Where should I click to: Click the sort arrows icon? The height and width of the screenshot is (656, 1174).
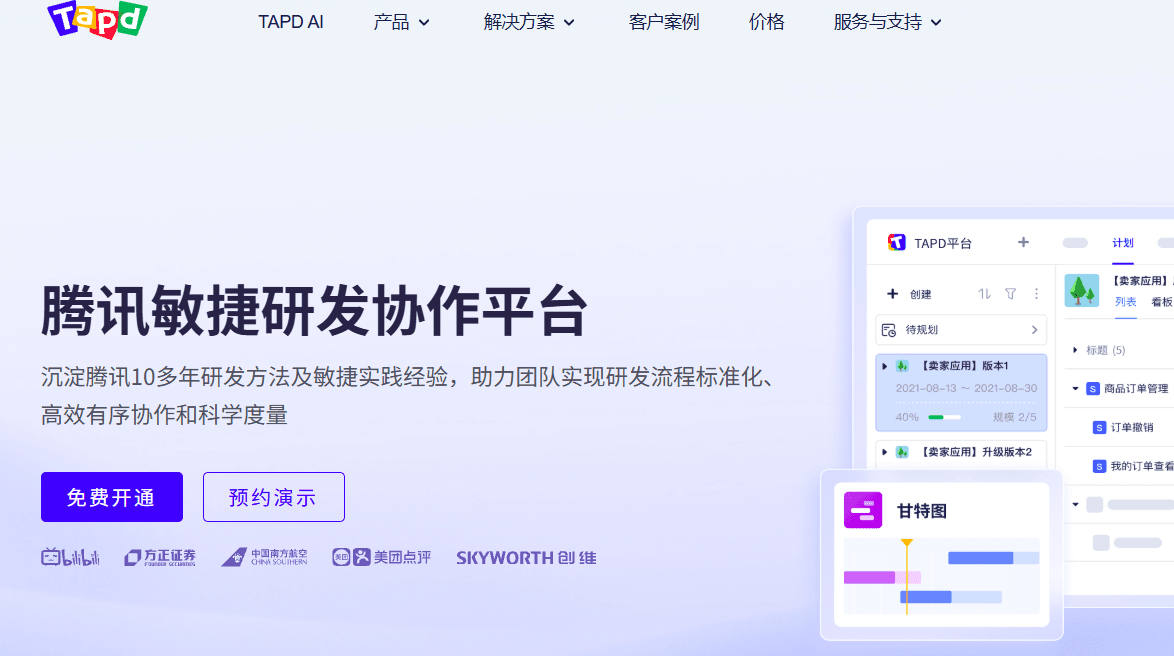(x=984, y=294)
